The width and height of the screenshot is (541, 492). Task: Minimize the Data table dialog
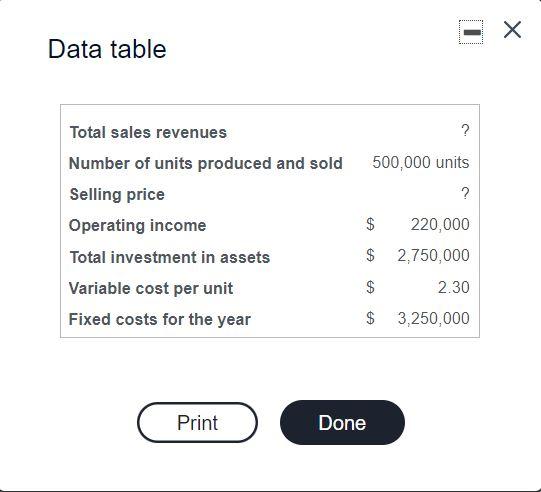pos(471,32)
